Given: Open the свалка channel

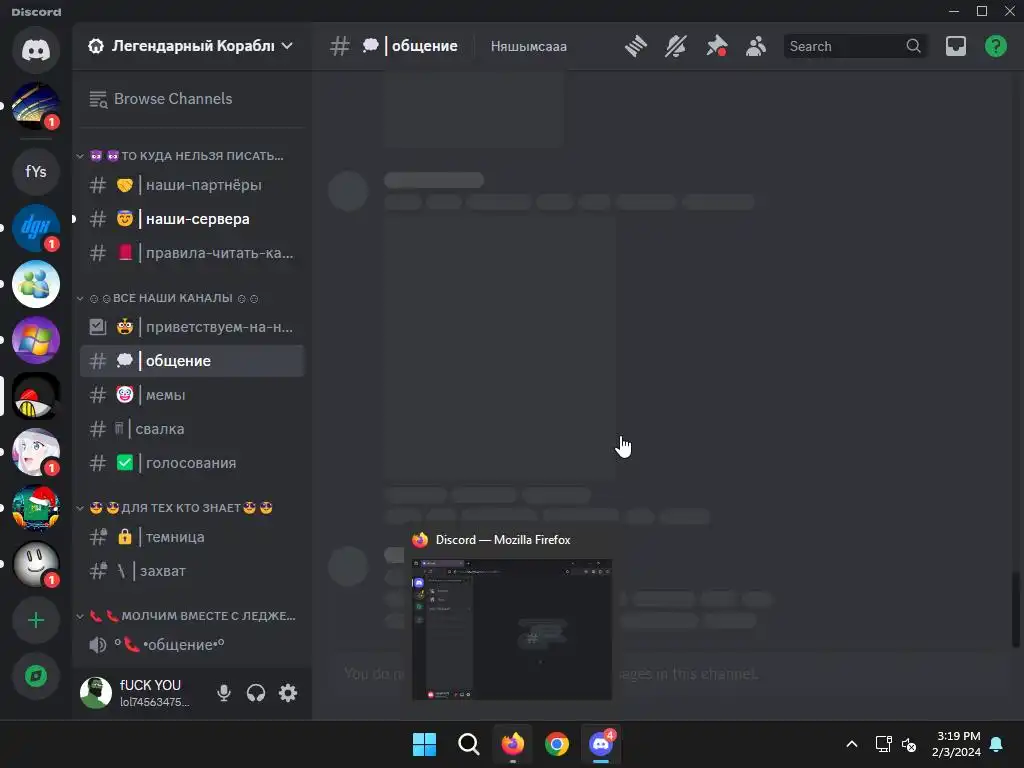Looking at the screenshot, I should click(192, 428).
